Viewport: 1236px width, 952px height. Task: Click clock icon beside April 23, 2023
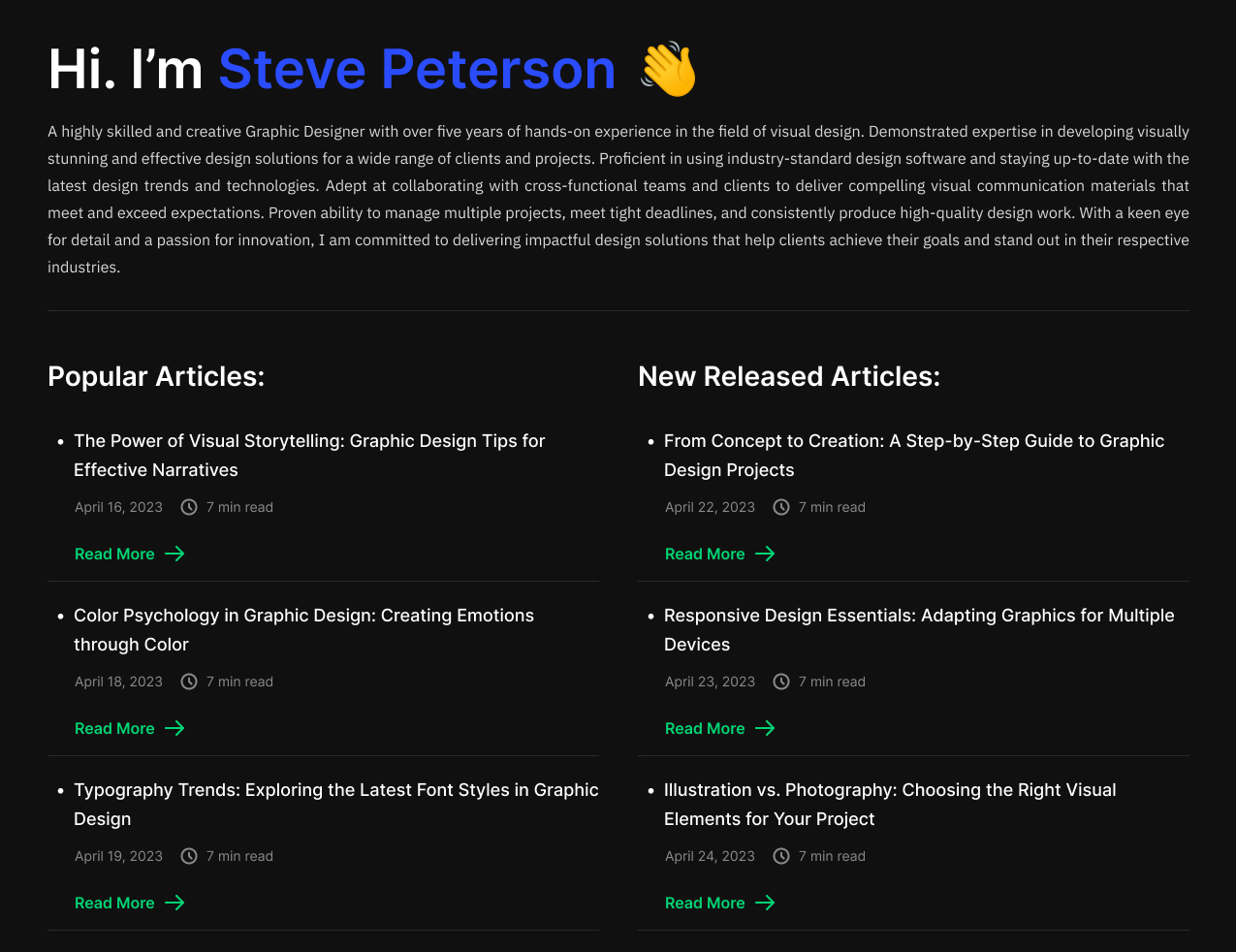[781, 682]
